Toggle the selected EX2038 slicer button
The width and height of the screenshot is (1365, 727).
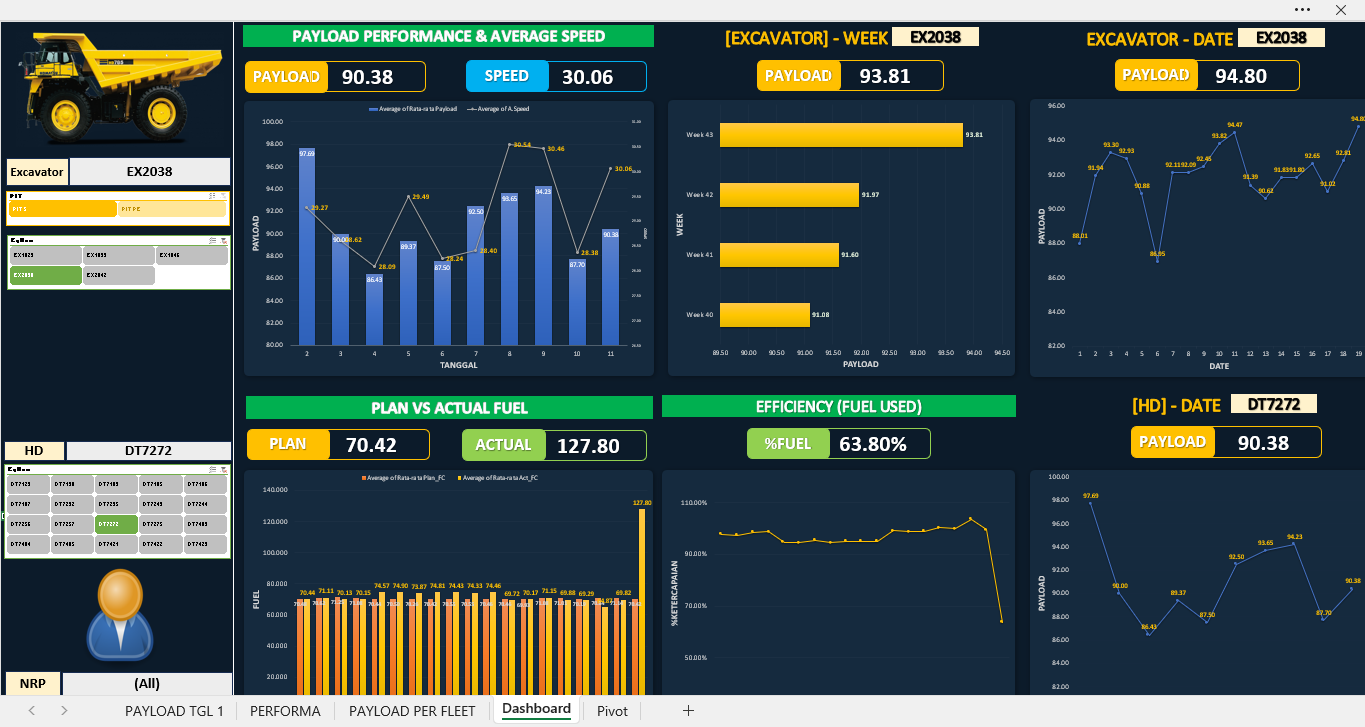point(45,275)
